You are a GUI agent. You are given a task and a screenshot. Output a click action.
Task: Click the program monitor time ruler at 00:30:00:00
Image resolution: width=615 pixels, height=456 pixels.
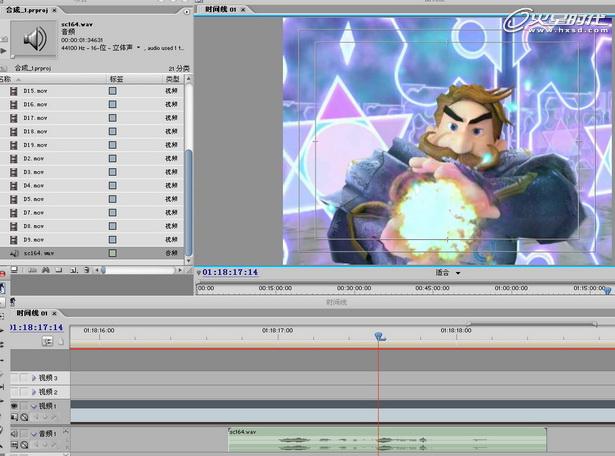tap(354, 288)
